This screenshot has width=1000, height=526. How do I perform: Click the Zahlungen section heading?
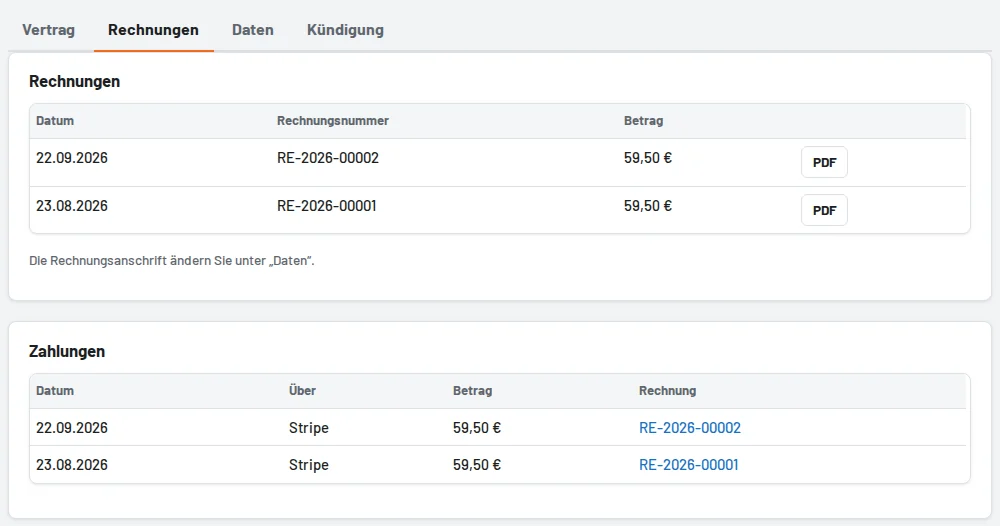(67, 351)
